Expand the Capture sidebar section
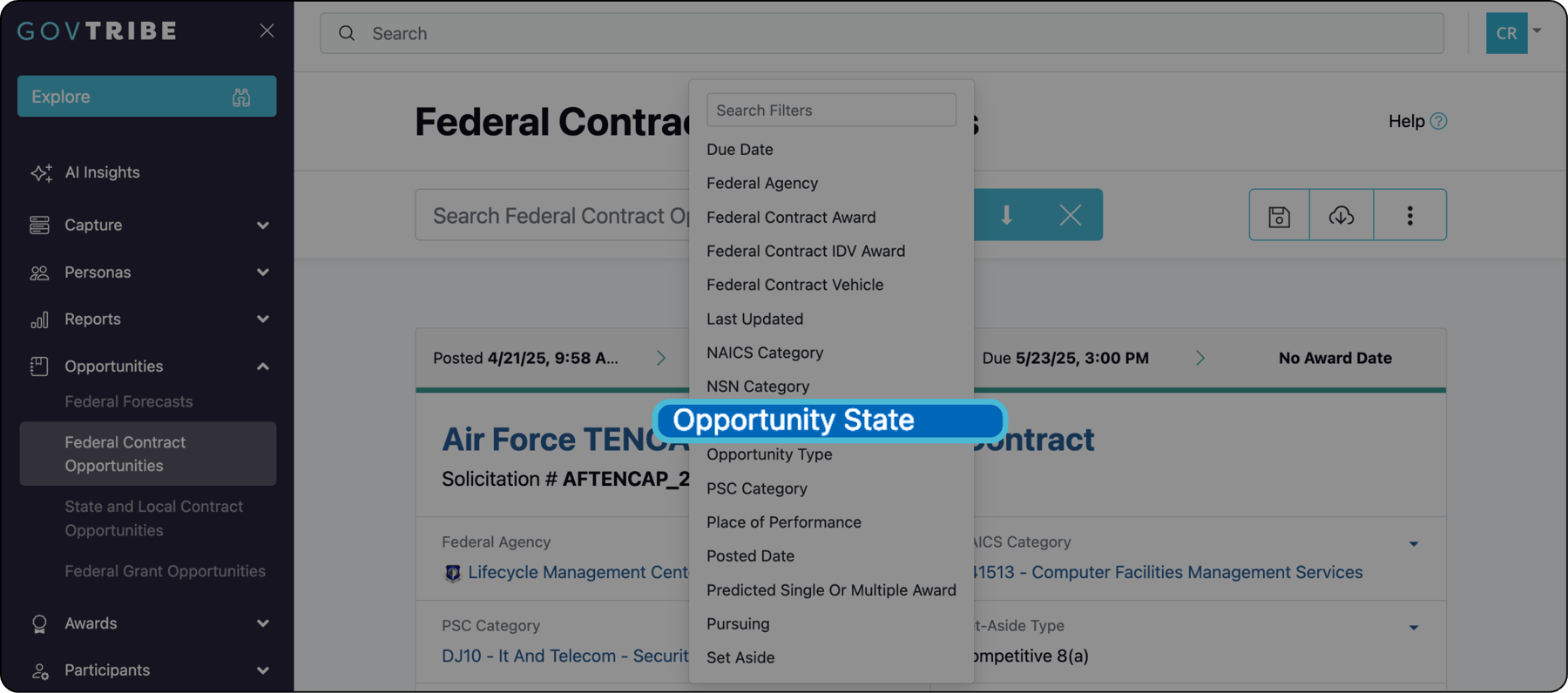The width and height of the screenshot is (1568, 693). pyautogui.click(x=263, y=225)
